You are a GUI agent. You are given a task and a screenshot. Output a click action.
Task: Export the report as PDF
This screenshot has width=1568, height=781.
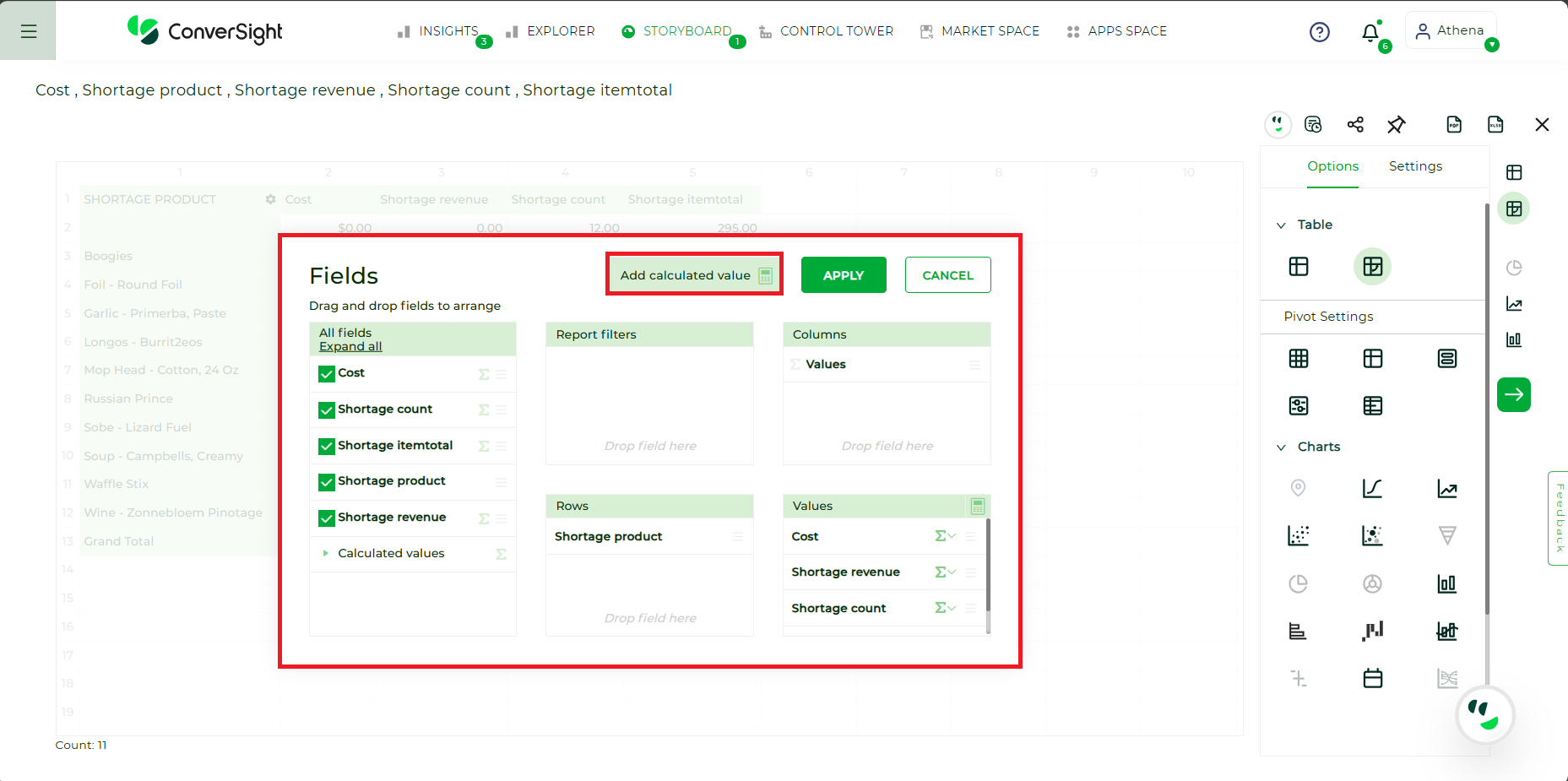coord(1454,124)
